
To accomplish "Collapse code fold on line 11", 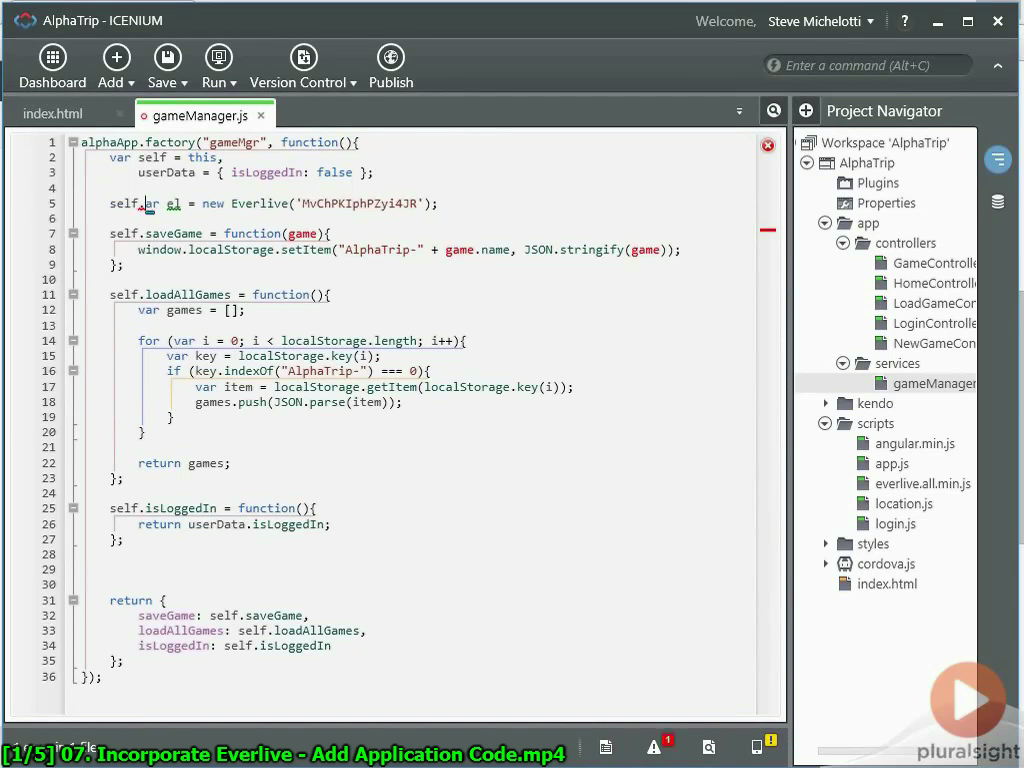I will tap(73, 295).
